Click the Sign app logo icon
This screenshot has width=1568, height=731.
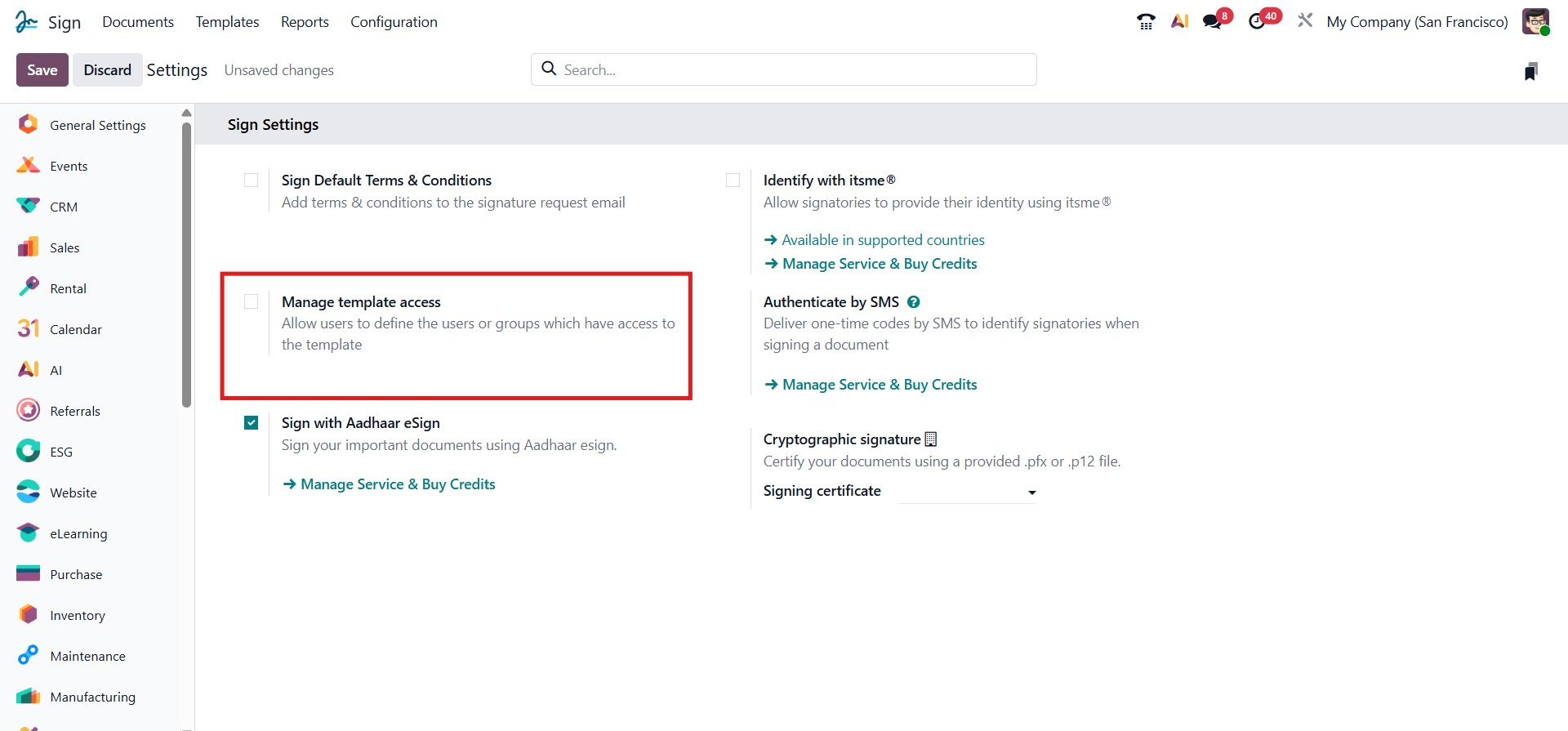coord(26,22)
